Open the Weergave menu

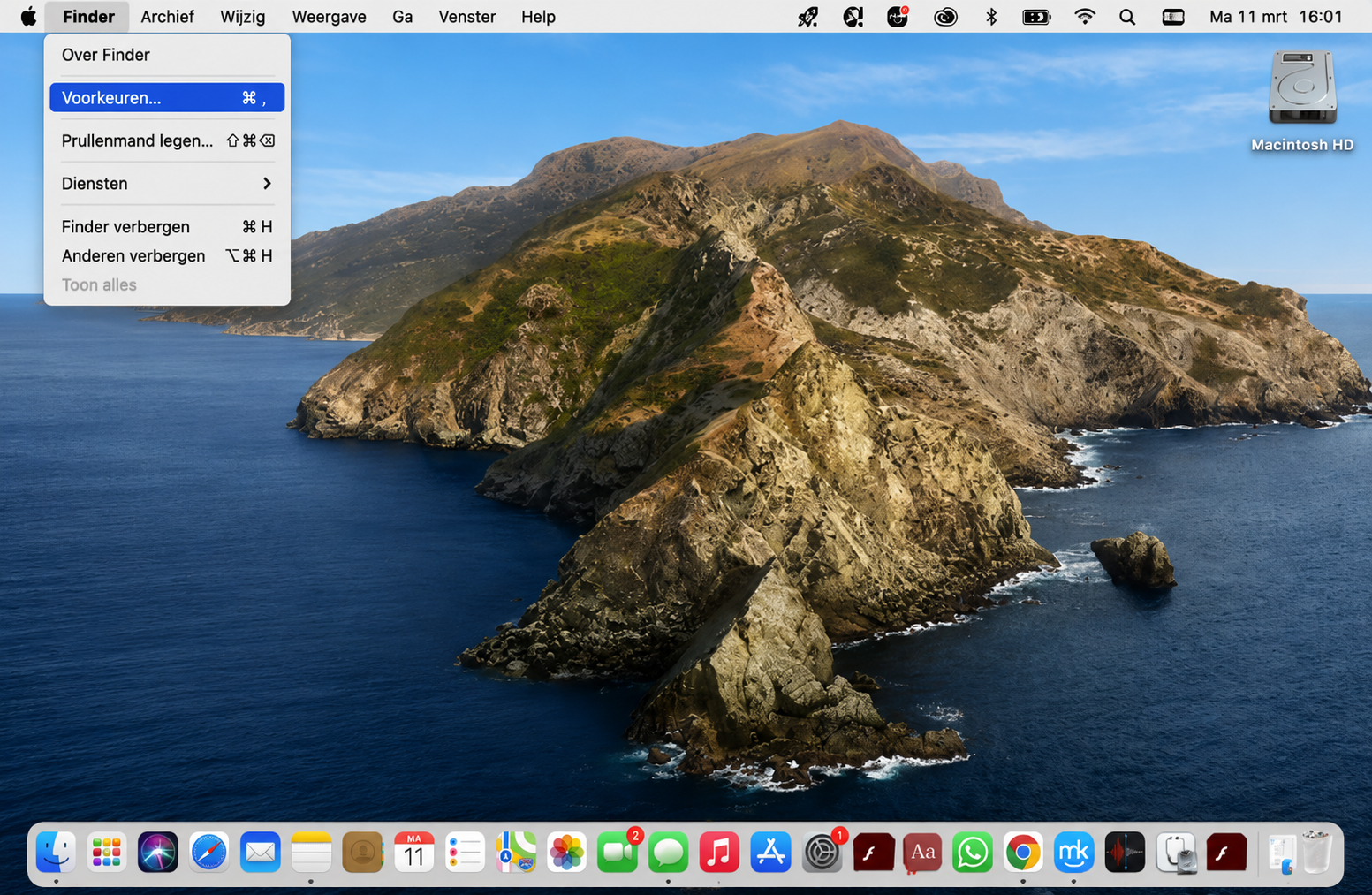(x=329, y=17)
